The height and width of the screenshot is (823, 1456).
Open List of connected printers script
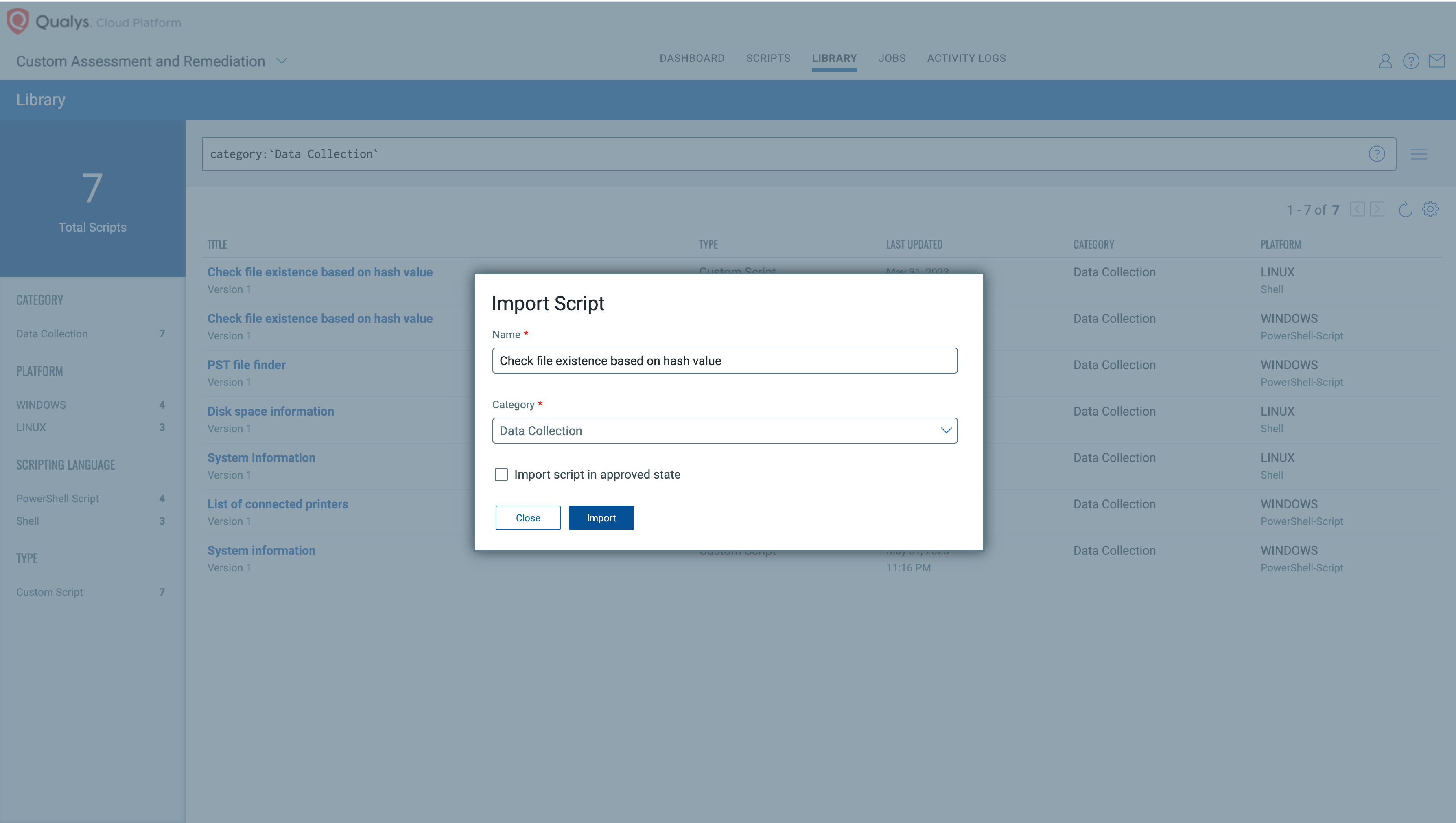[278, 503]
